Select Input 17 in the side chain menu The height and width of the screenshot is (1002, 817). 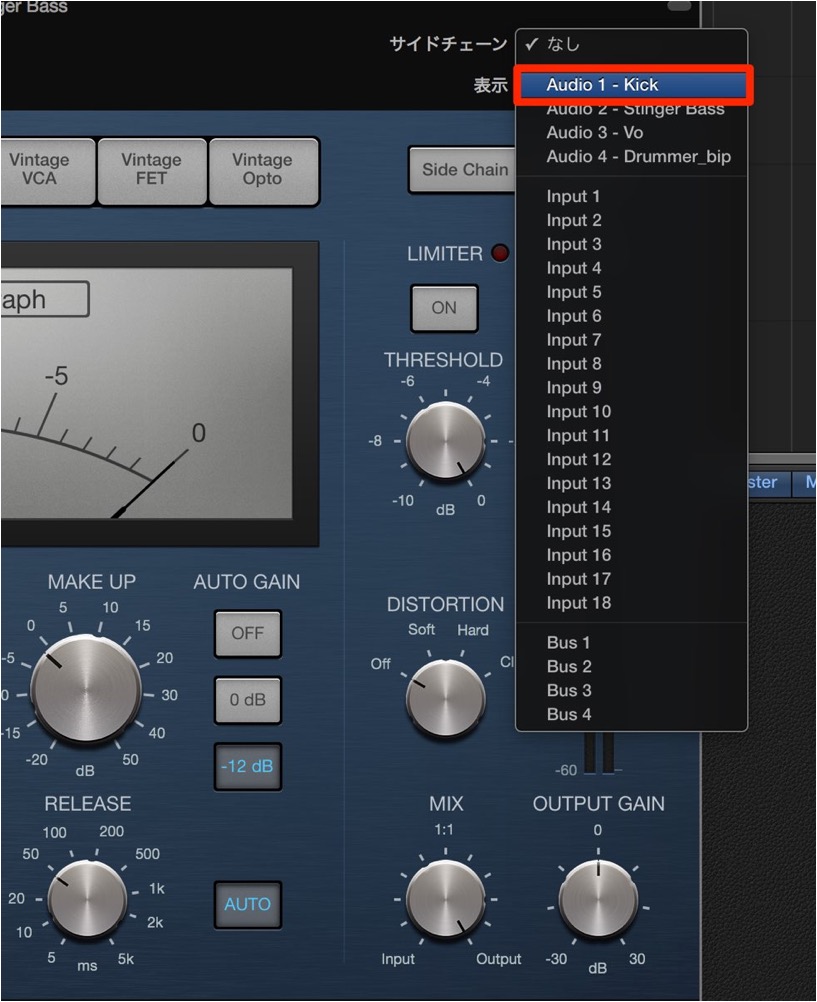[632, 580]
